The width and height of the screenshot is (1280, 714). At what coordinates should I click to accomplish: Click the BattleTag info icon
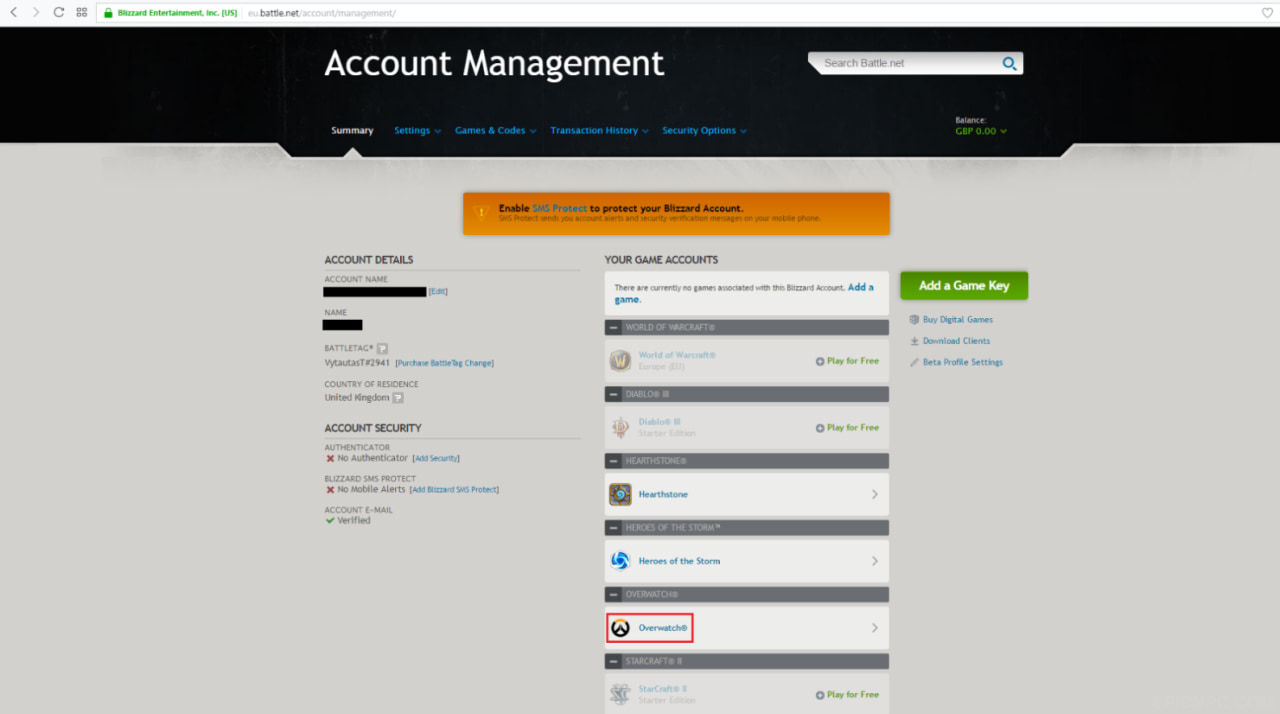coord(382,348)
